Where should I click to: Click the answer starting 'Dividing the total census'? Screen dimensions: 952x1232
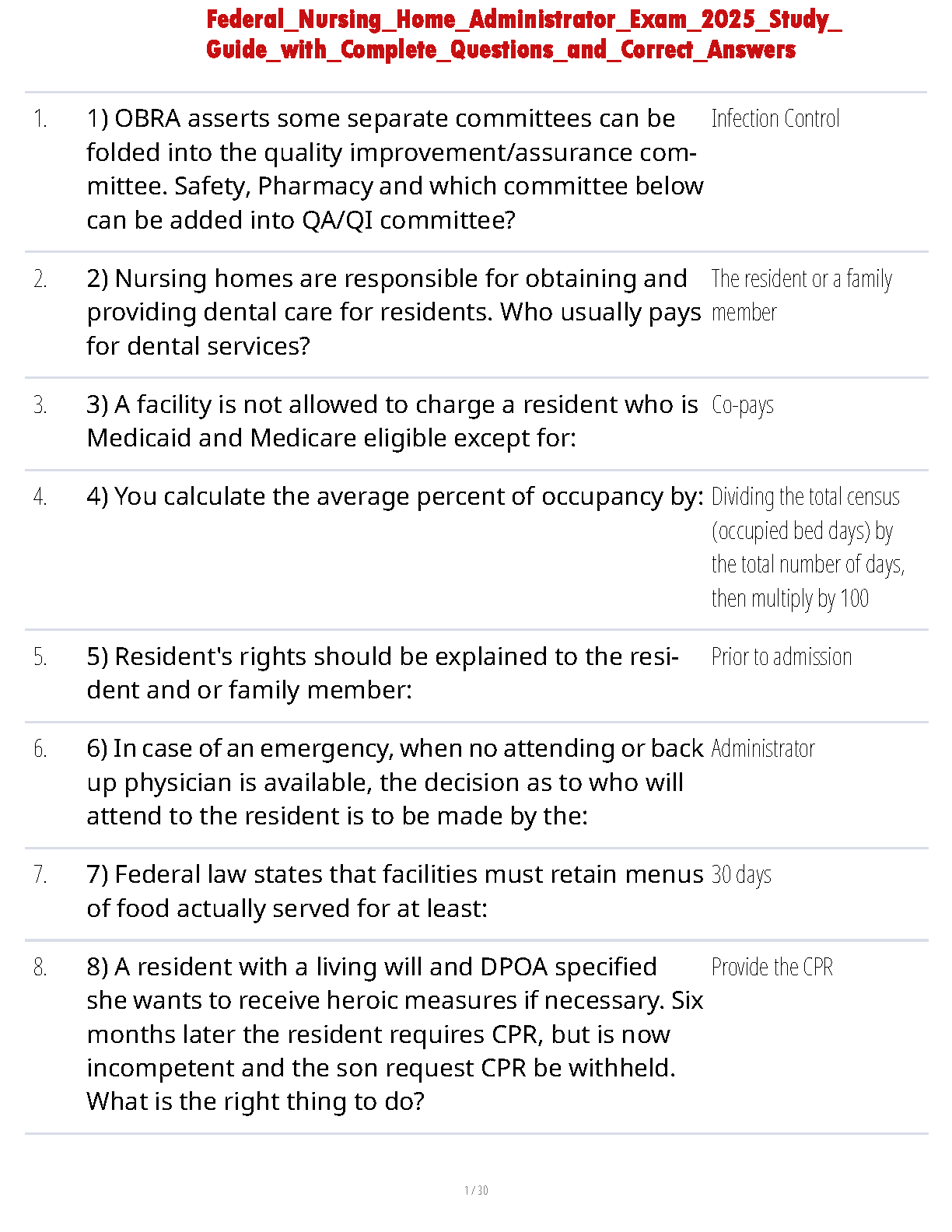(807, 547)
